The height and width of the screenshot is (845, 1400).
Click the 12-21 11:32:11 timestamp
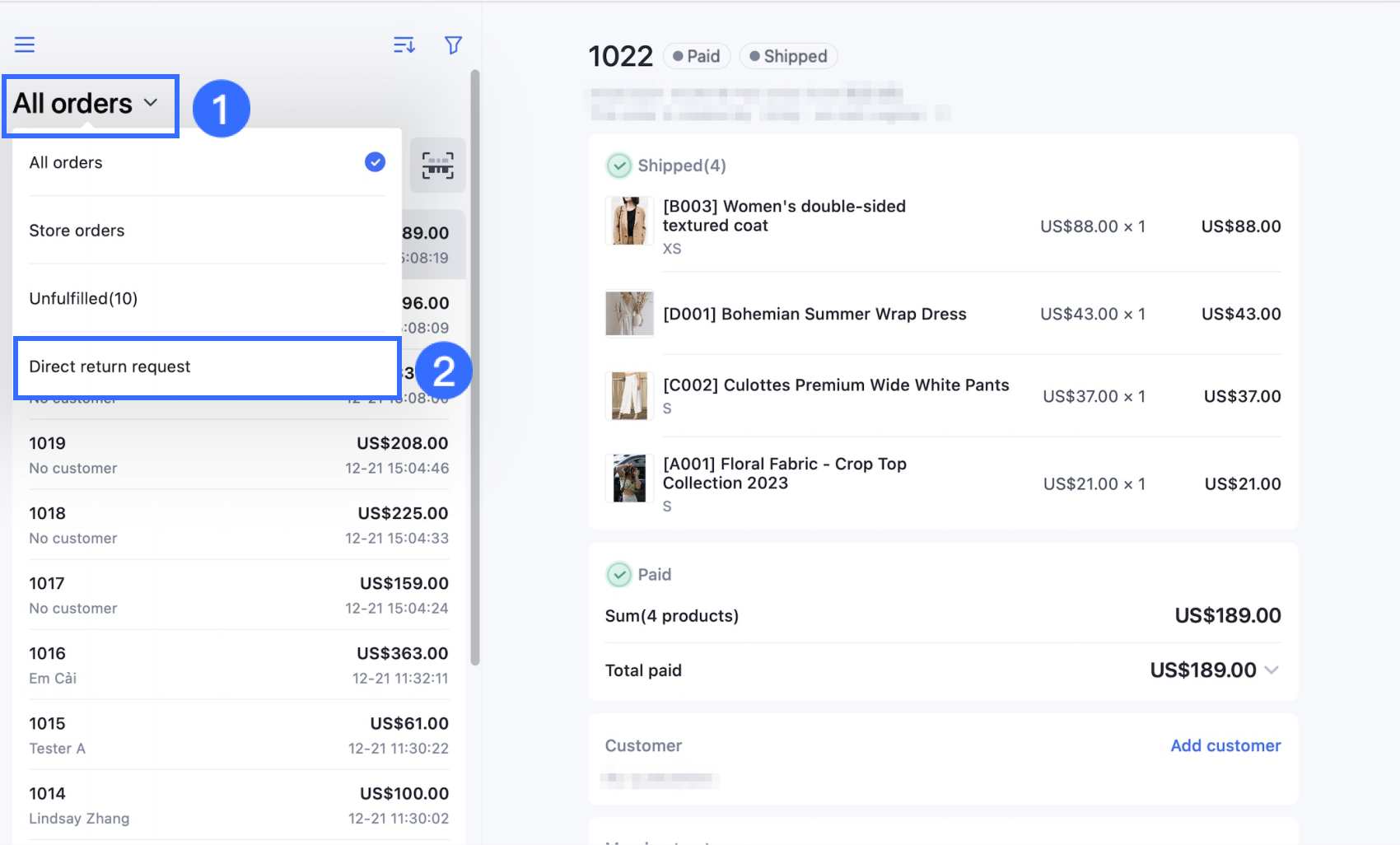(x=400, y=678)
